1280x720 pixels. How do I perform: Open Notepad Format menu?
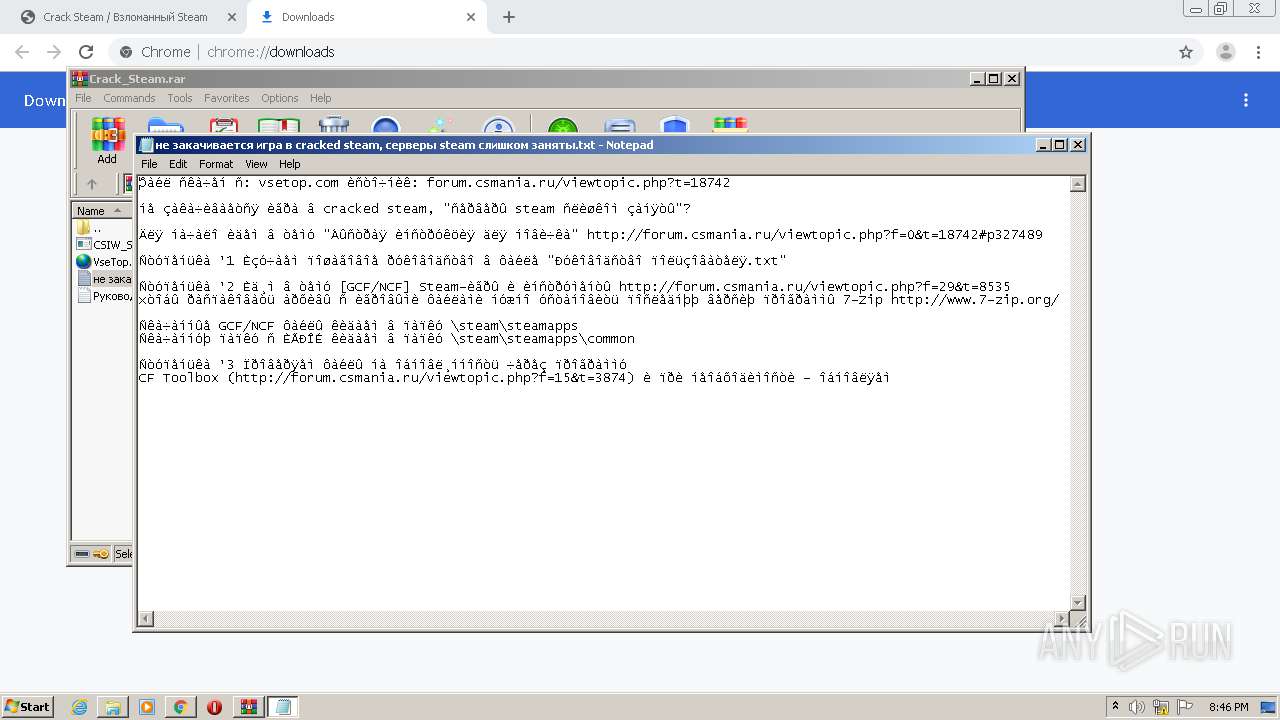click(216, 164)
